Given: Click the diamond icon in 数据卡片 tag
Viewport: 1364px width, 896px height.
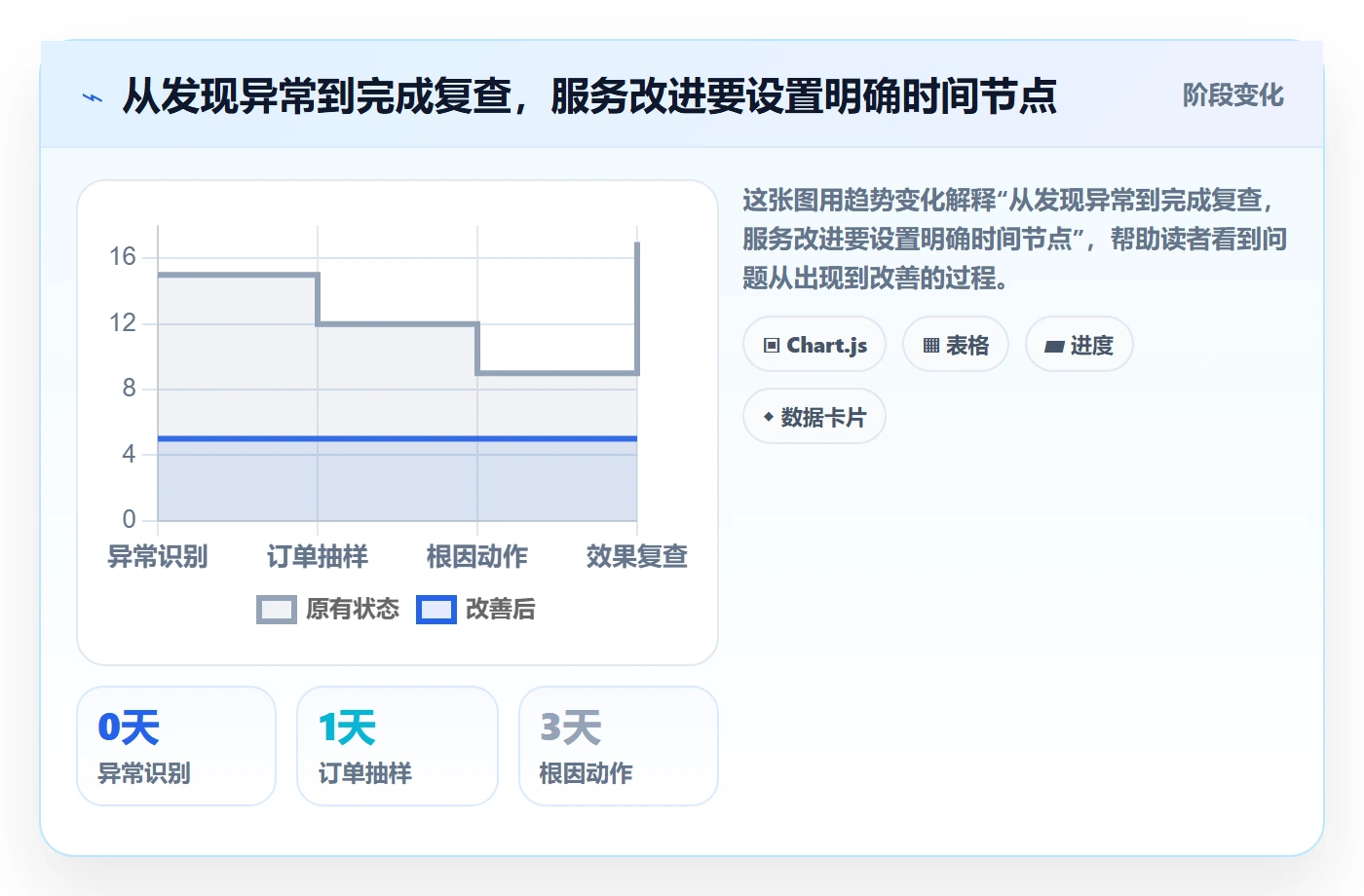Looking at the screenshot, I should 769,418.
